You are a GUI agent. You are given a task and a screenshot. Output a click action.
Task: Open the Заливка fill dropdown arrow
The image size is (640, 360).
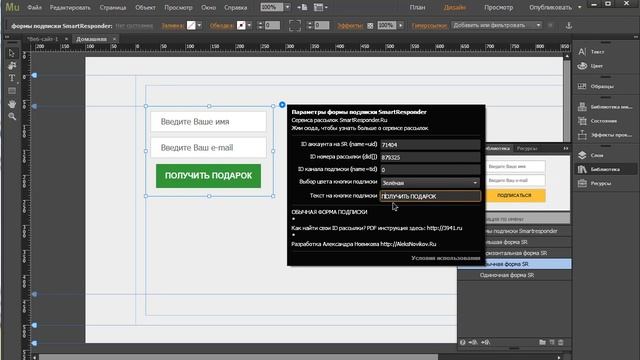click(x=199, y=25)
